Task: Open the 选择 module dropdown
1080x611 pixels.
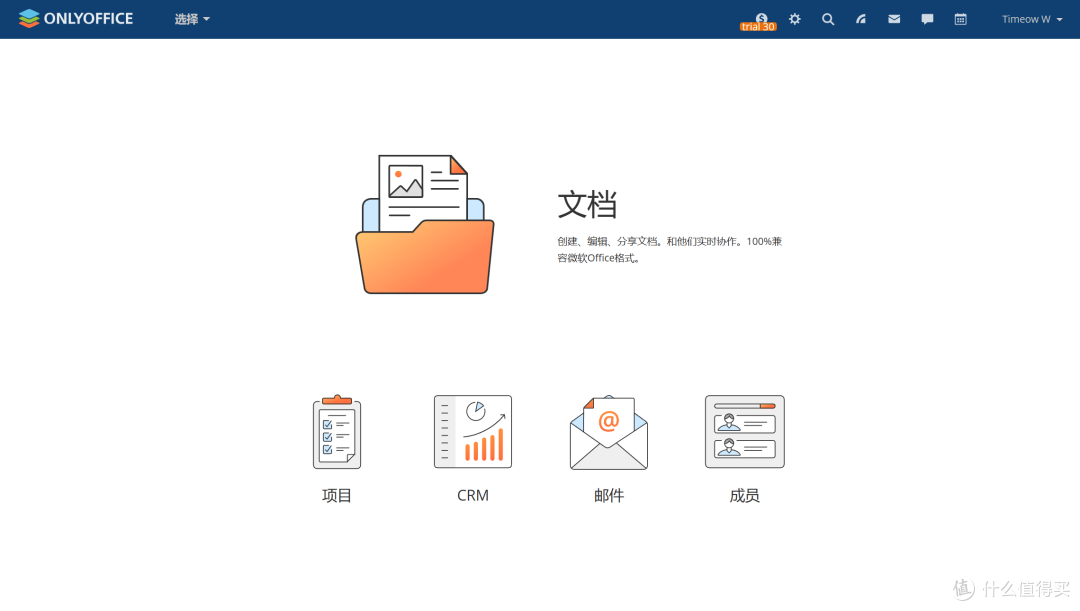Action: (x=191, y=19)
